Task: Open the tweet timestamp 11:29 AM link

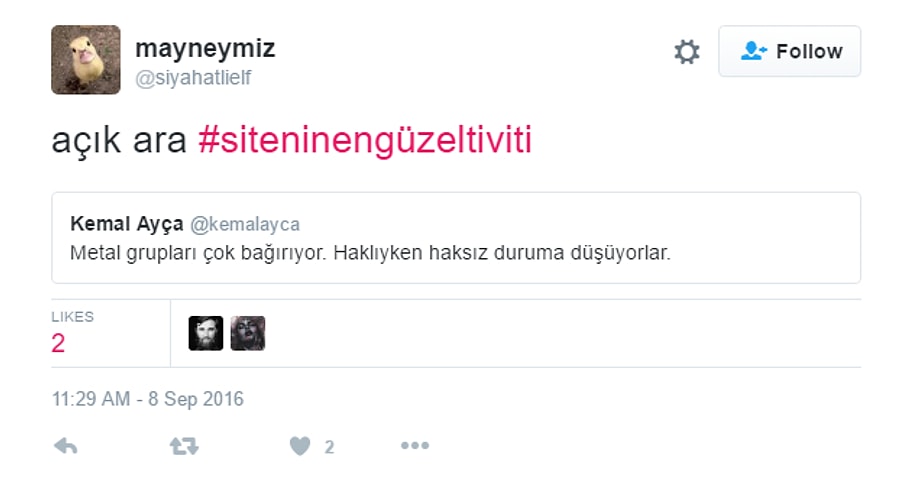Action: [x=148, y=399]
